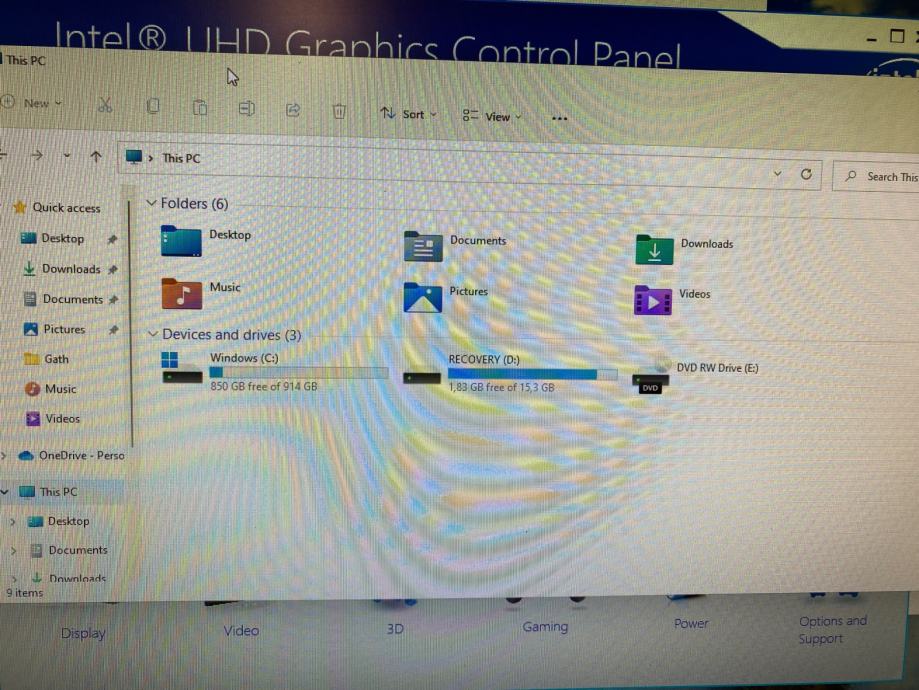Select the RECOVERY (D:) drive
The image size is (919, 690).
(x=510, y=373)
